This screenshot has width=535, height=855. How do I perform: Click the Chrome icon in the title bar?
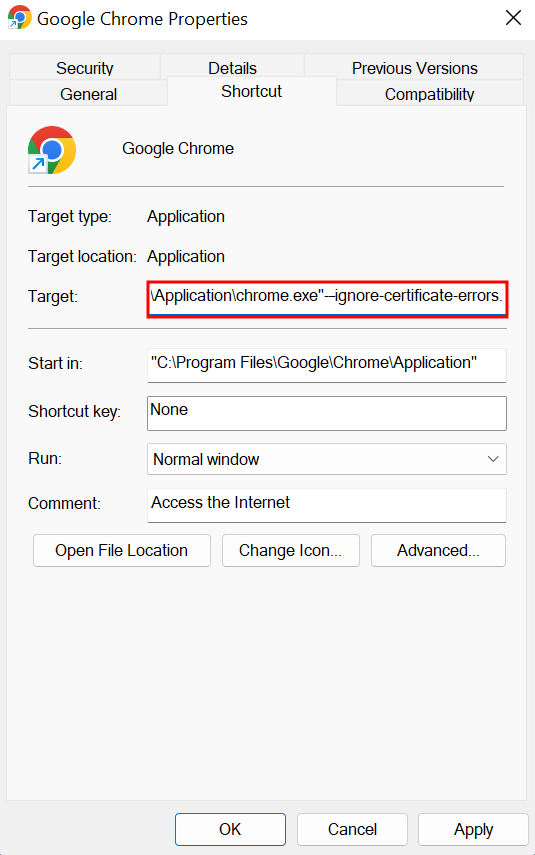point(20,17)
